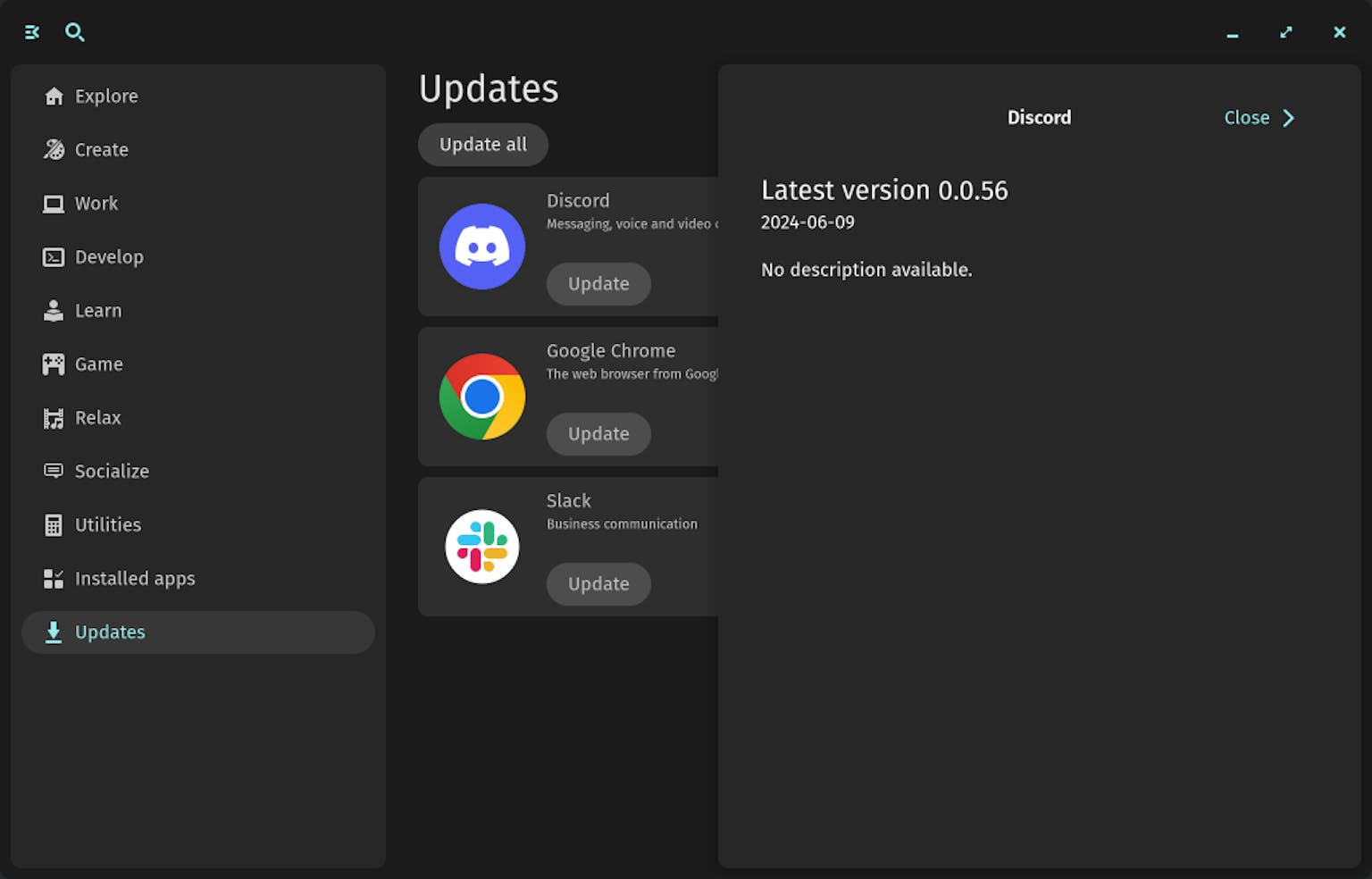
Task: Click the Slack app icon
Action: click(x=482, y=547)
